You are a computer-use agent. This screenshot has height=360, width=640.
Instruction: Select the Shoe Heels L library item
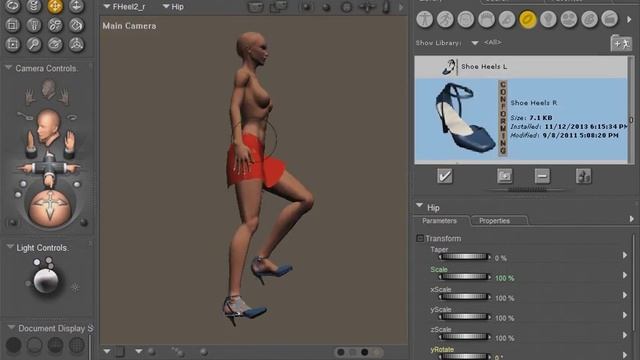coord(521,67)
